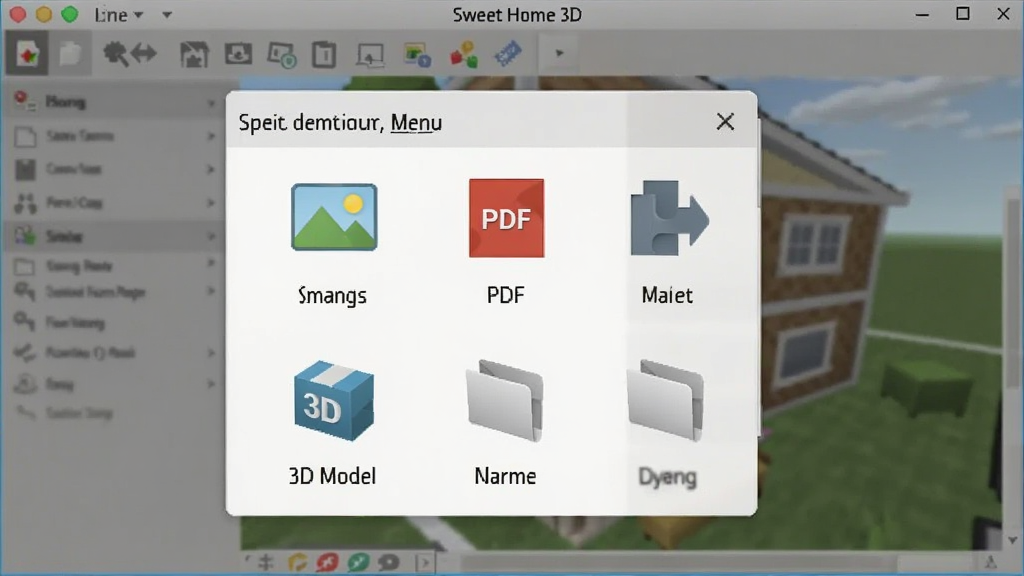This screenshot has width=1024, height=576.
Task: Click the landscape picture with blue badge icon
Action: pos(417,55)
